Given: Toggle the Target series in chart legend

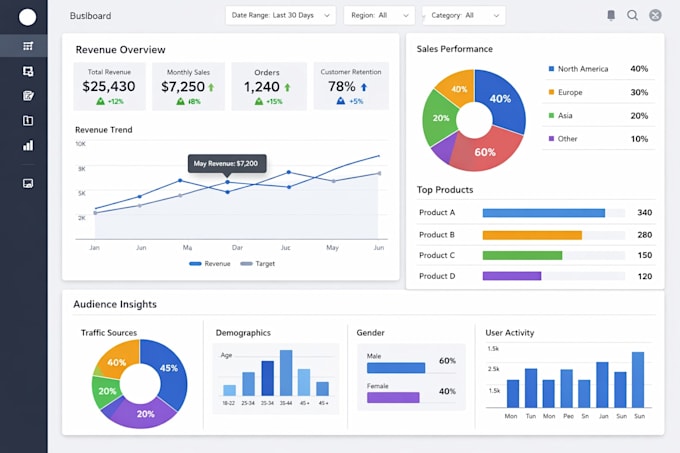Looking at the screenshot, I should pyautogui.click(x=258, y=264).
